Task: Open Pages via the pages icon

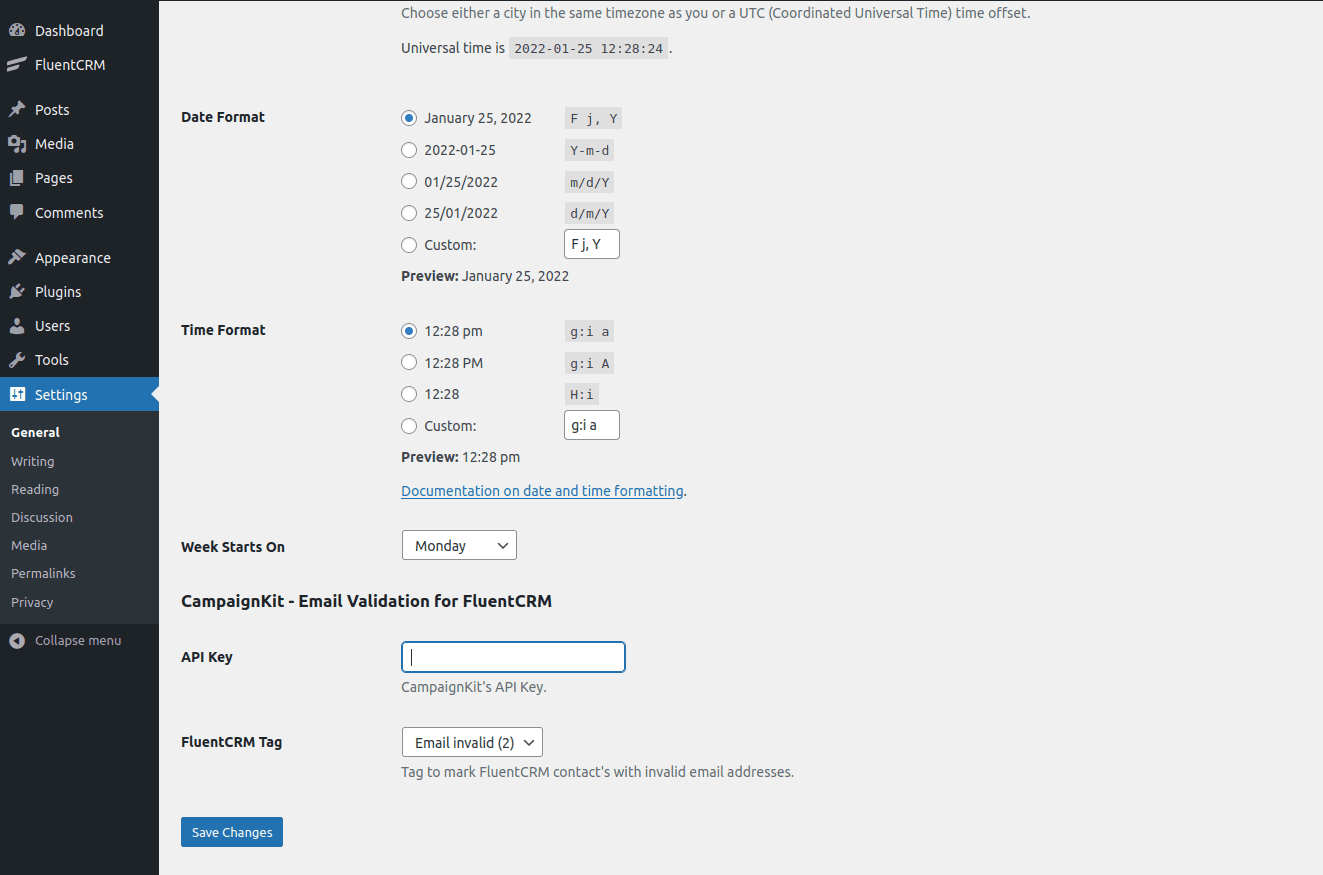Action: tap(17, 177)
